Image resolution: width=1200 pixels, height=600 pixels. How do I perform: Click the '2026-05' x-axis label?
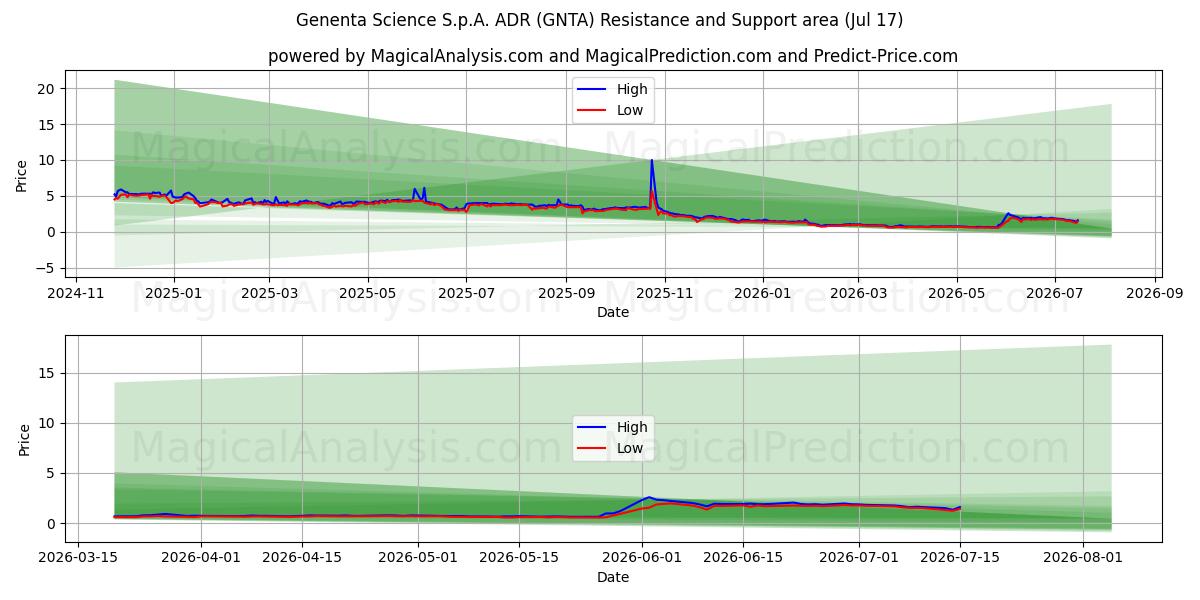[x=956, y=295]
